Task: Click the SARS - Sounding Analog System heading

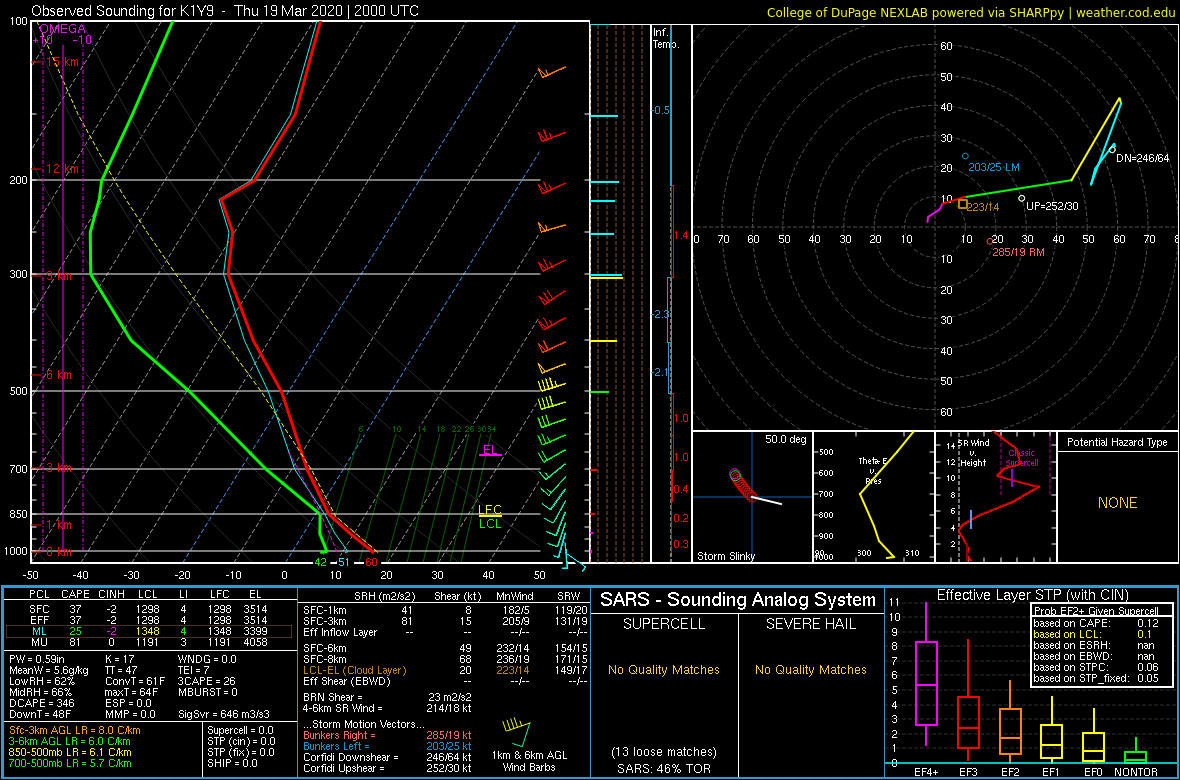Action: pos(738,601)
